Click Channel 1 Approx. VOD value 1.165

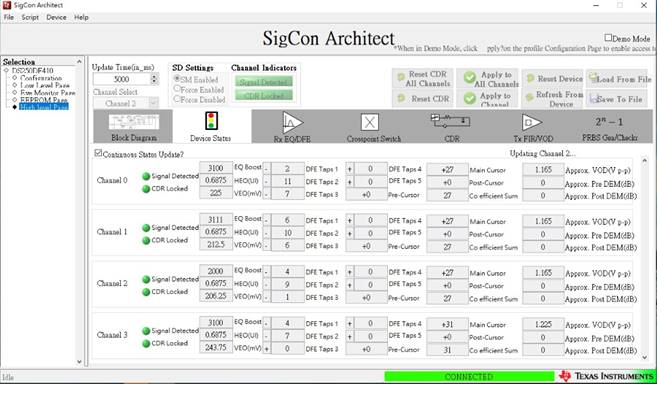543,221
